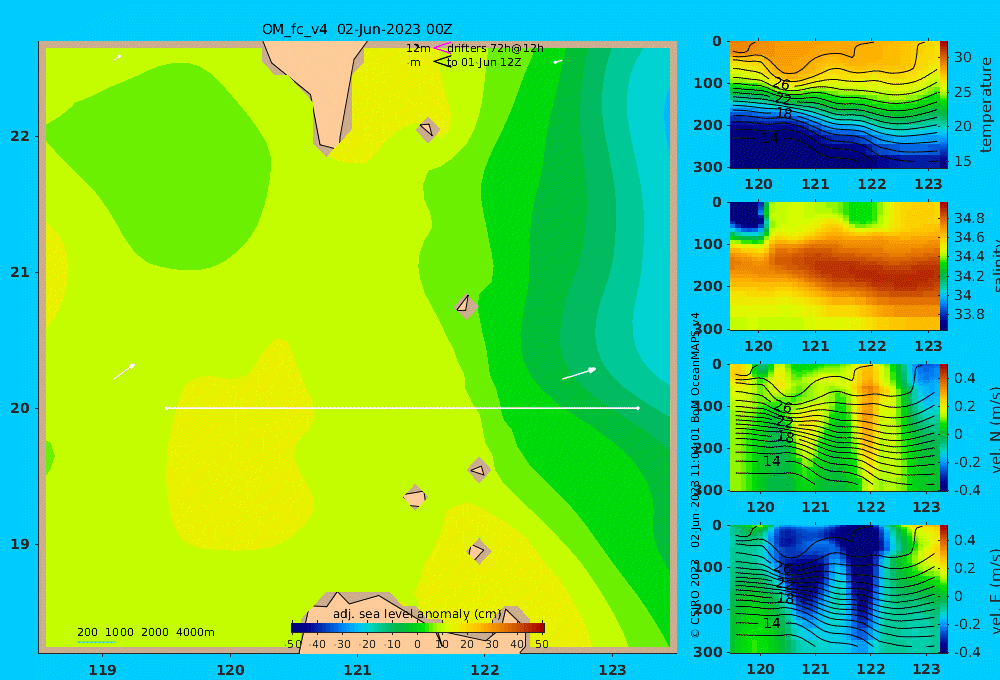Click the vertical '© CSIRO 2023' copyright text

tap(695, 598)
